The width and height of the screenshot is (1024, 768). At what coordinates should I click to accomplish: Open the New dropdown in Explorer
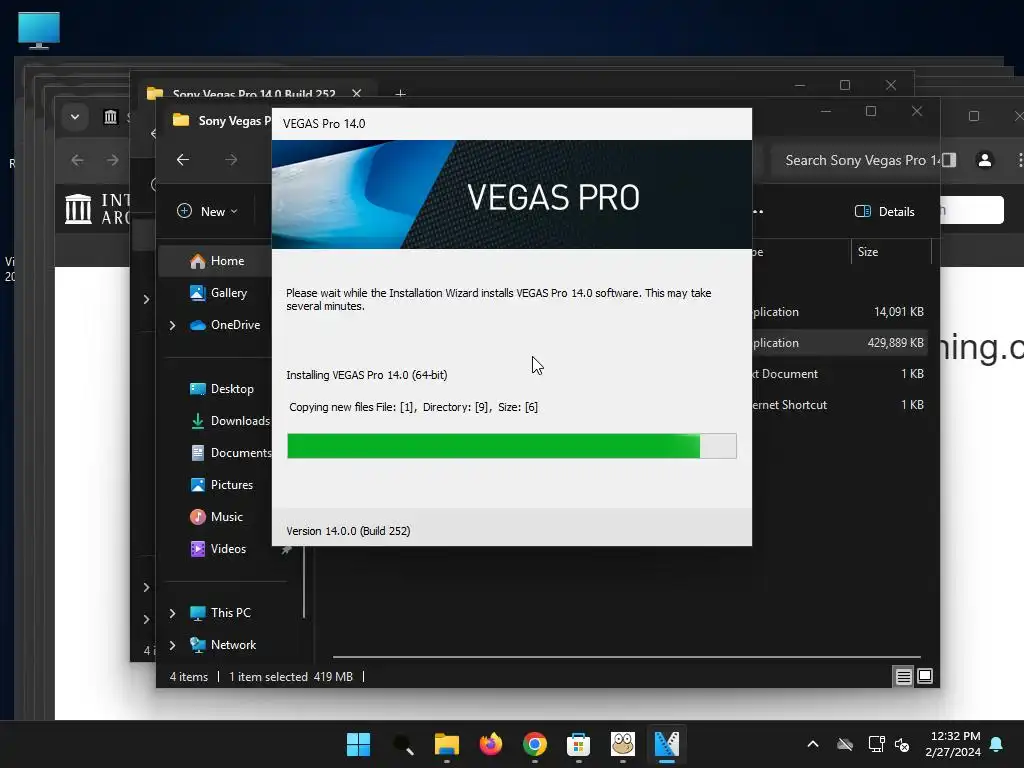tap(207, 211)
